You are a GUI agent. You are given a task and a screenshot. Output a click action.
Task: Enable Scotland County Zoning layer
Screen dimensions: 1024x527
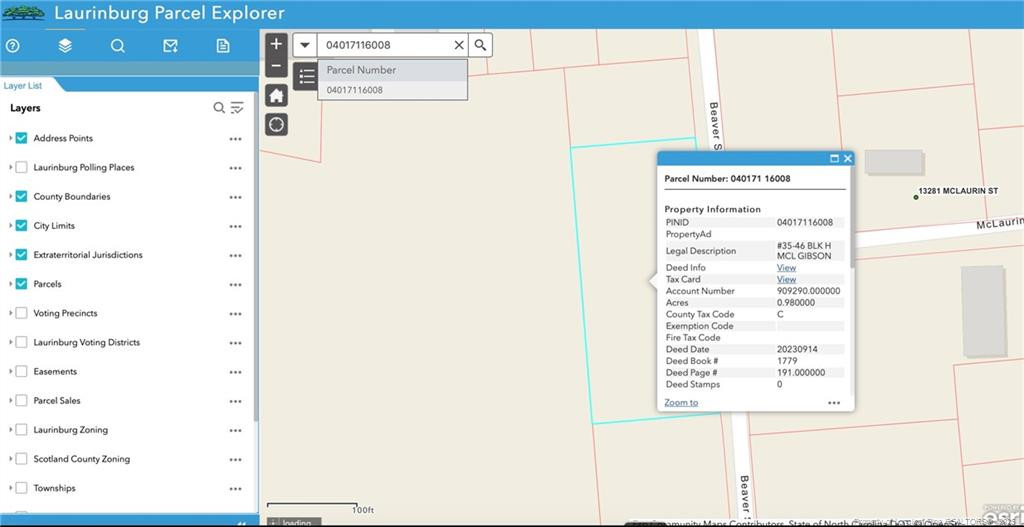(22, 459)
